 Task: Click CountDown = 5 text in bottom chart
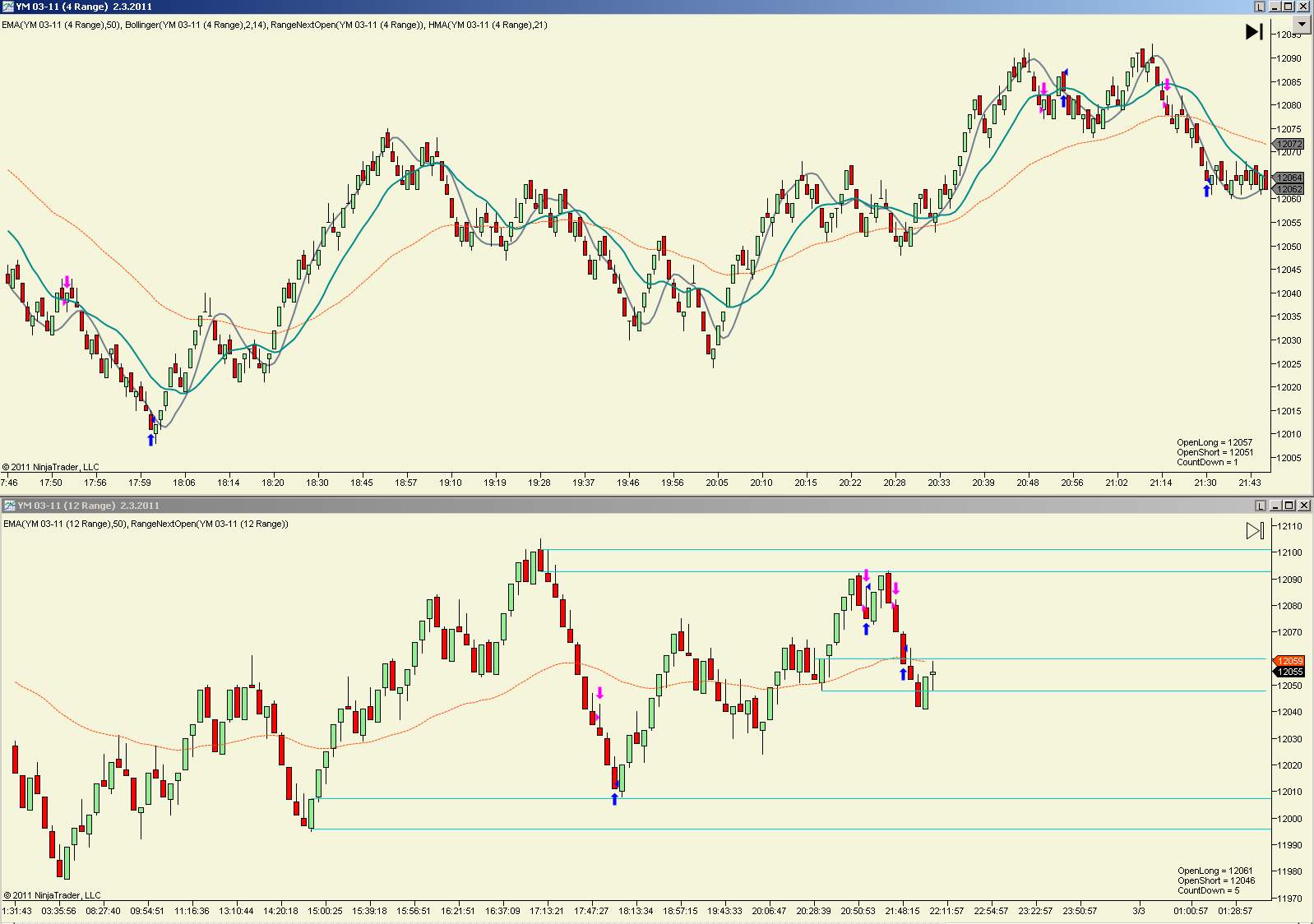(1209, 890)
